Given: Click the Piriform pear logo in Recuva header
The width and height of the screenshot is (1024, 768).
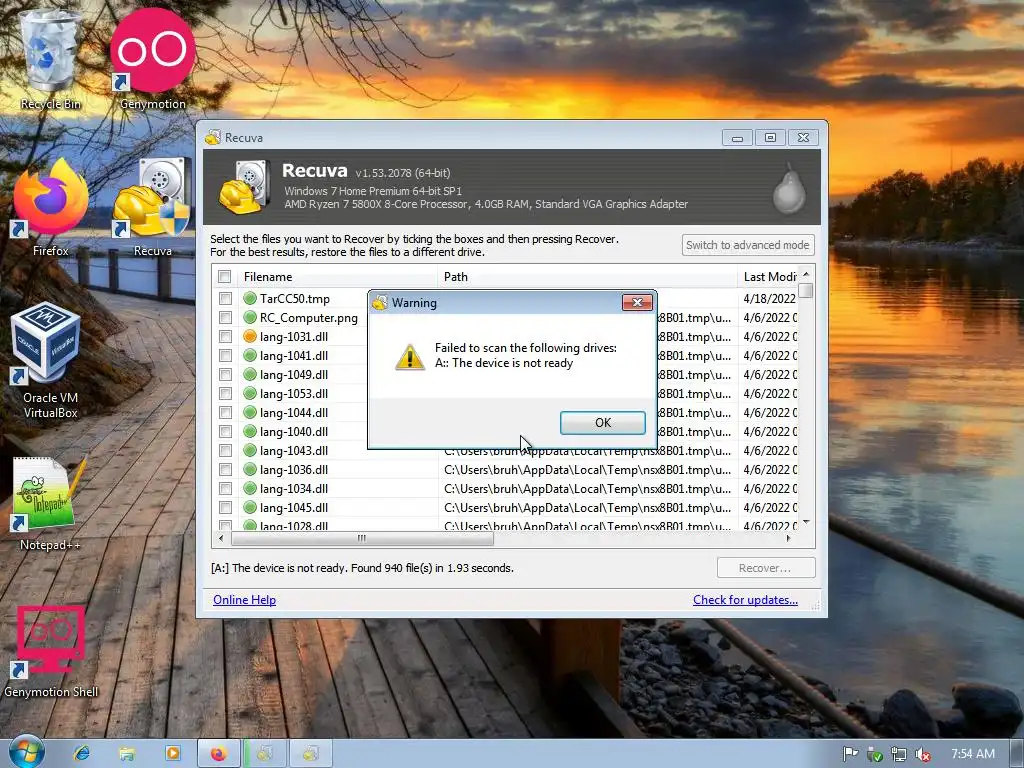Looking at the screenshot, I should click(788, 188).
